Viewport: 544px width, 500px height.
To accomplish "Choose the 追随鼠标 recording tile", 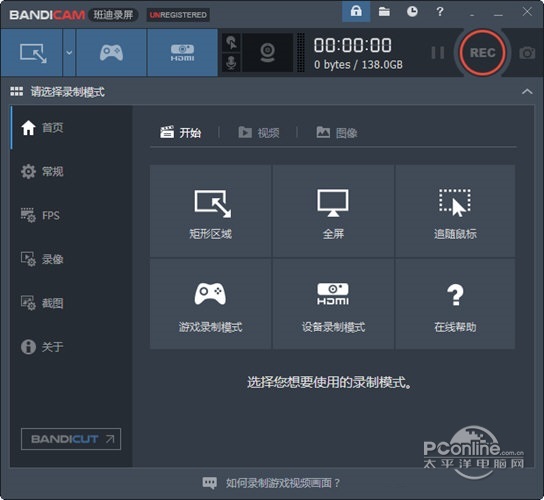I will [455, 211].
